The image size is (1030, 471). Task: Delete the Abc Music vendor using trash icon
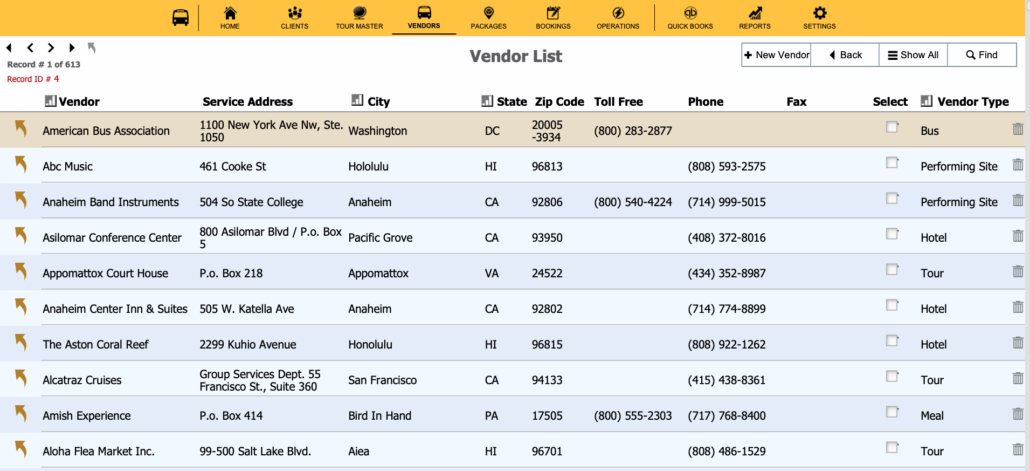pos(1018,166)
